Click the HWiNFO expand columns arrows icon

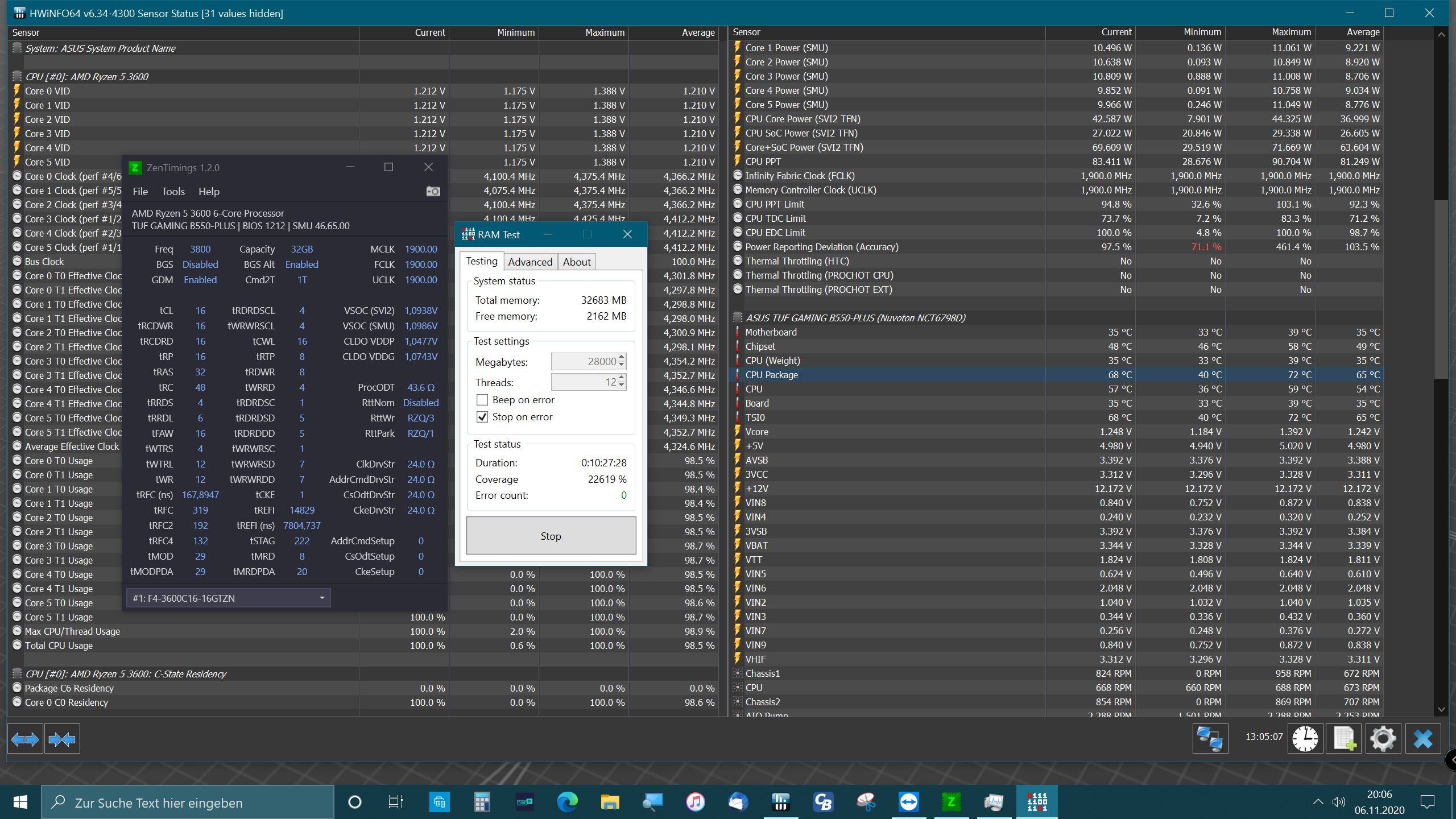click(25, 739)
